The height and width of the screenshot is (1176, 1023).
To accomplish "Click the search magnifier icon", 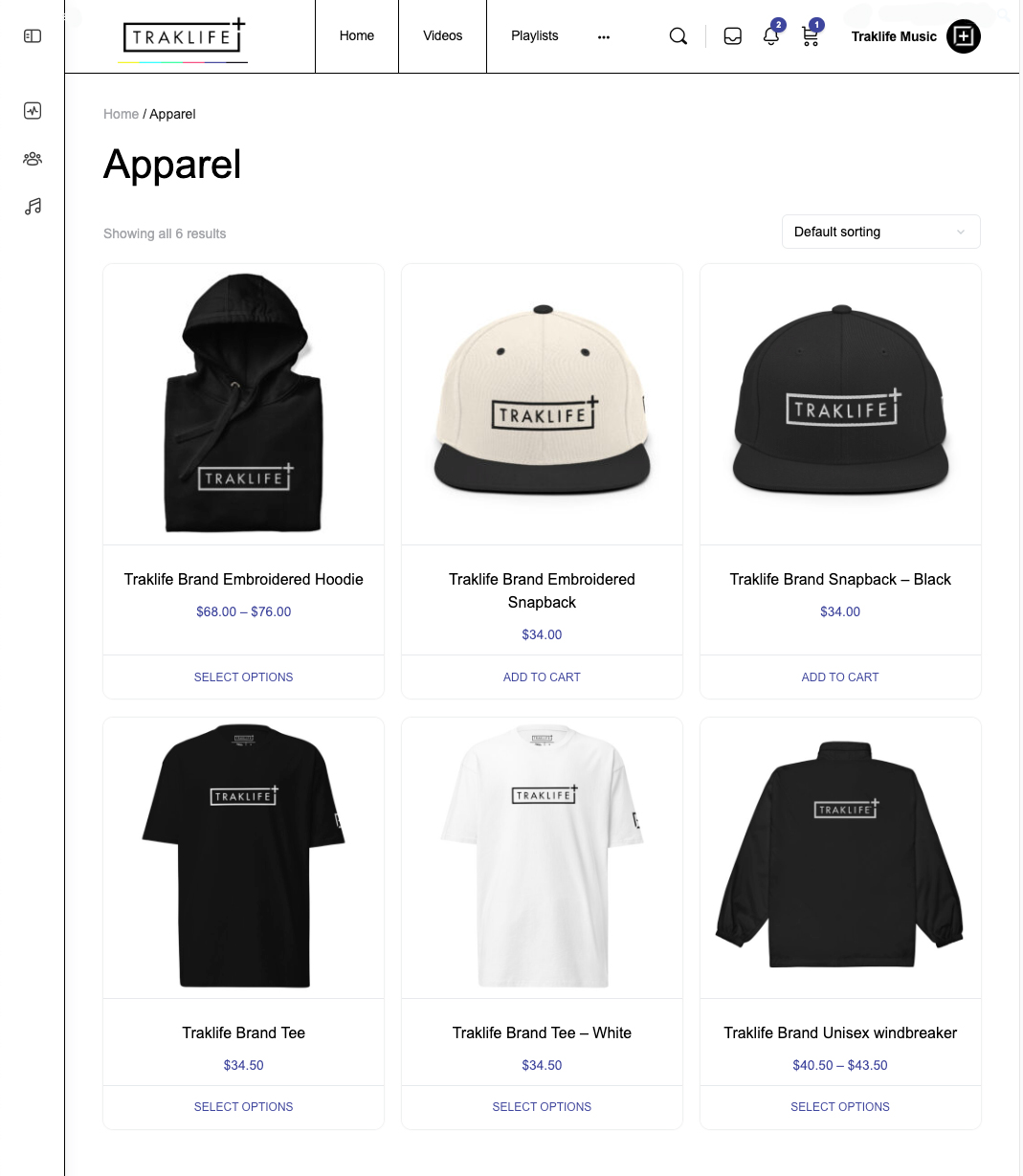I will coord(678,36).
